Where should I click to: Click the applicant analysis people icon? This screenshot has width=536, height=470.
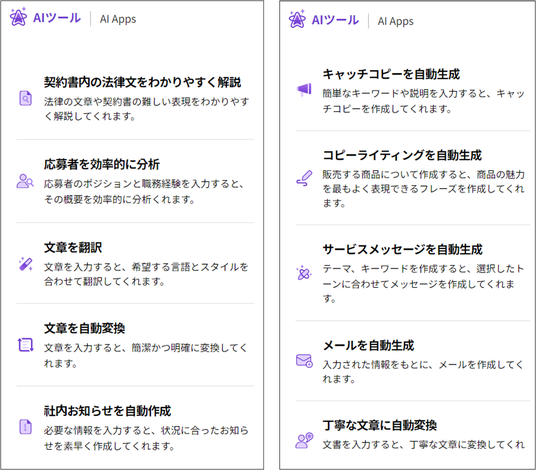[25, 181]
